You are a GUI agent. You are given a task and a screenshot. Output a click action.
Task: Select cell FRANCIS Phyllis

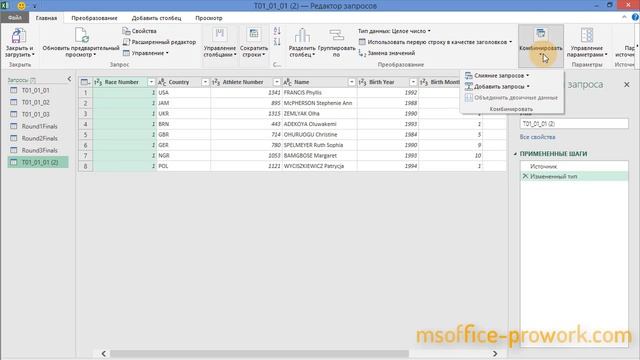click(319, 93)
